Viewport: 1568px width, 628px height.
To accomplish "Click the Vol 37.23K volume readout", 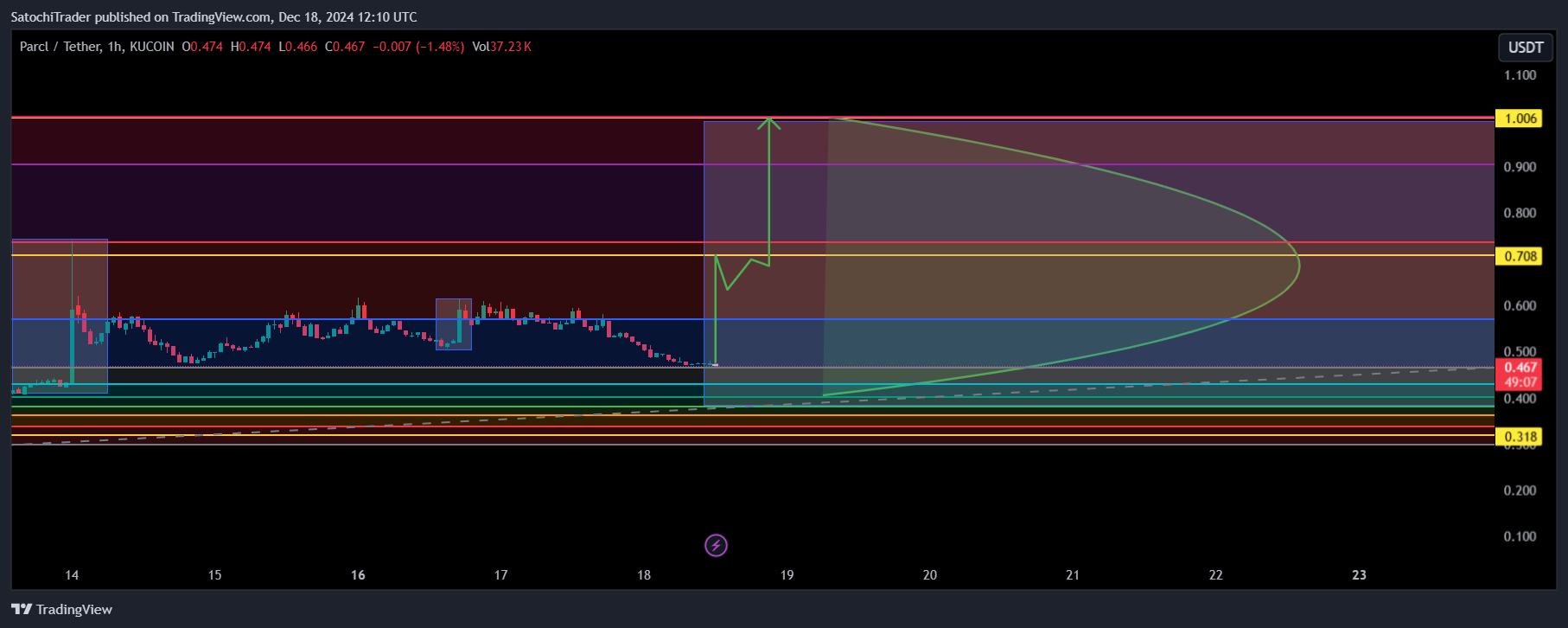I will coord(501,47).
